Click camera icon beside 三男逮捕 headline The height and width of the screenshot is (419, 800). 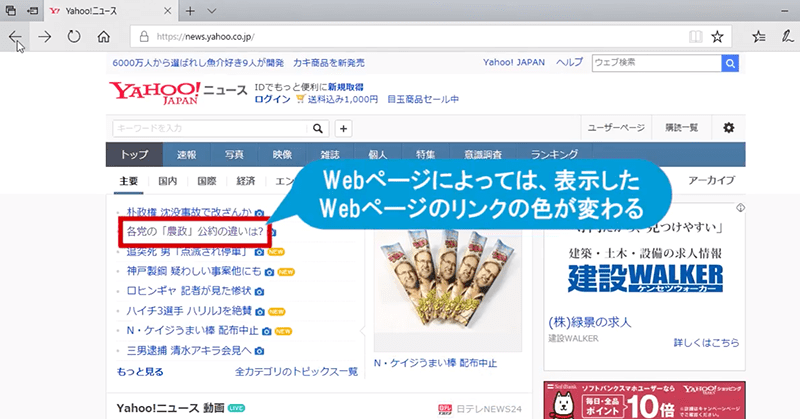click(x=259, y=351)
